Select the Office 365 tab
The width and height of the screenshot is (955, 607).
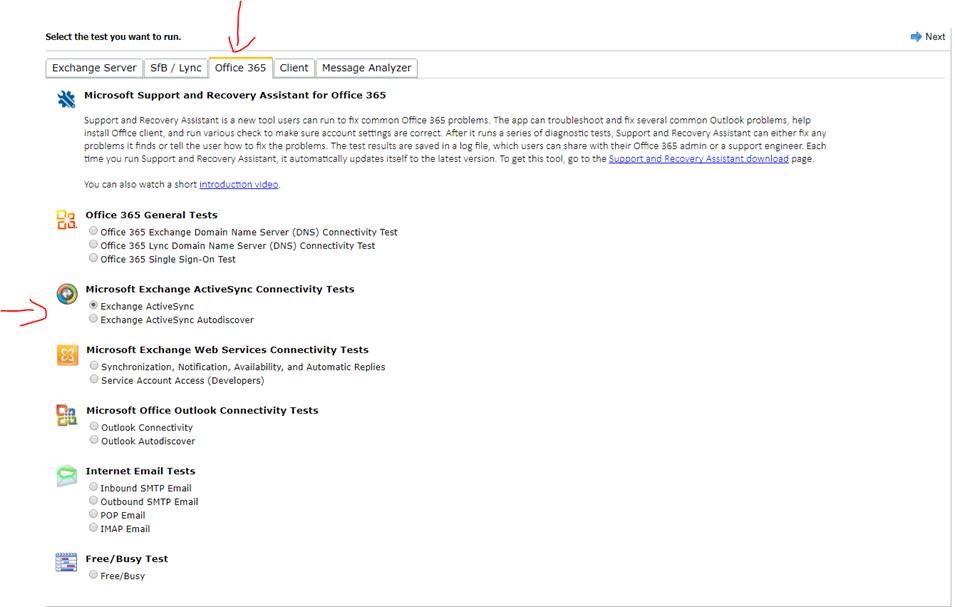[241, 68]
